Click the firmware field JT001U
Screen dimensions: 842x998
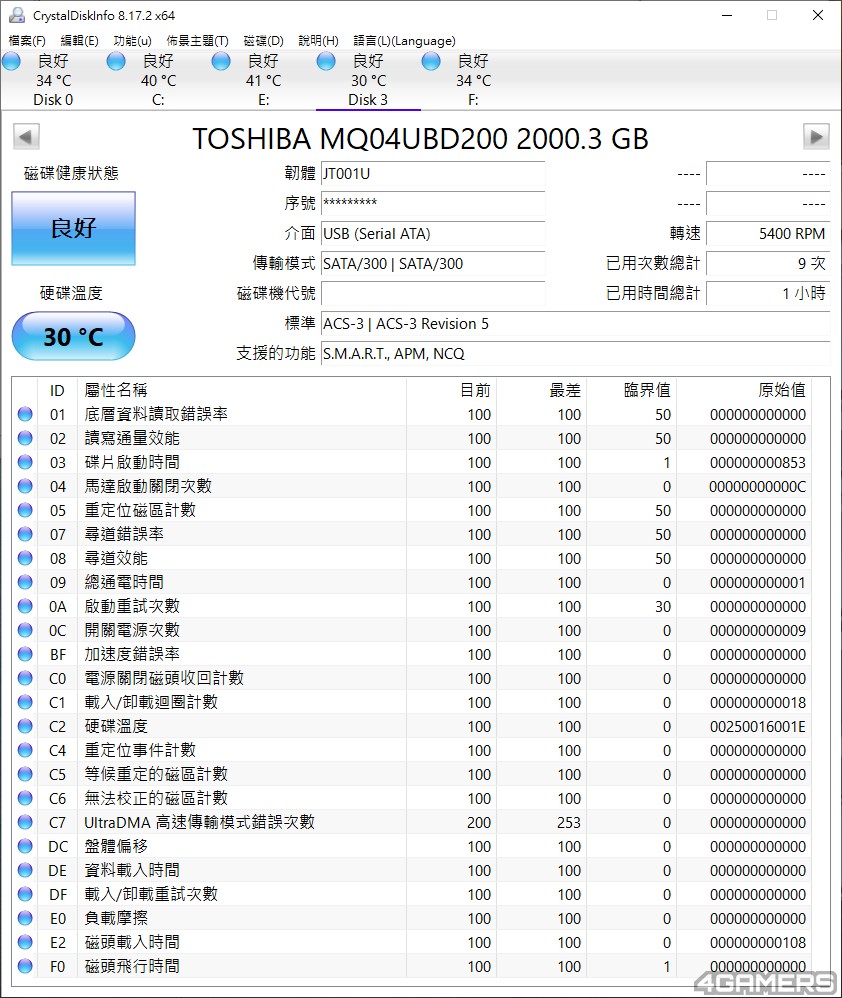(433, 174)
